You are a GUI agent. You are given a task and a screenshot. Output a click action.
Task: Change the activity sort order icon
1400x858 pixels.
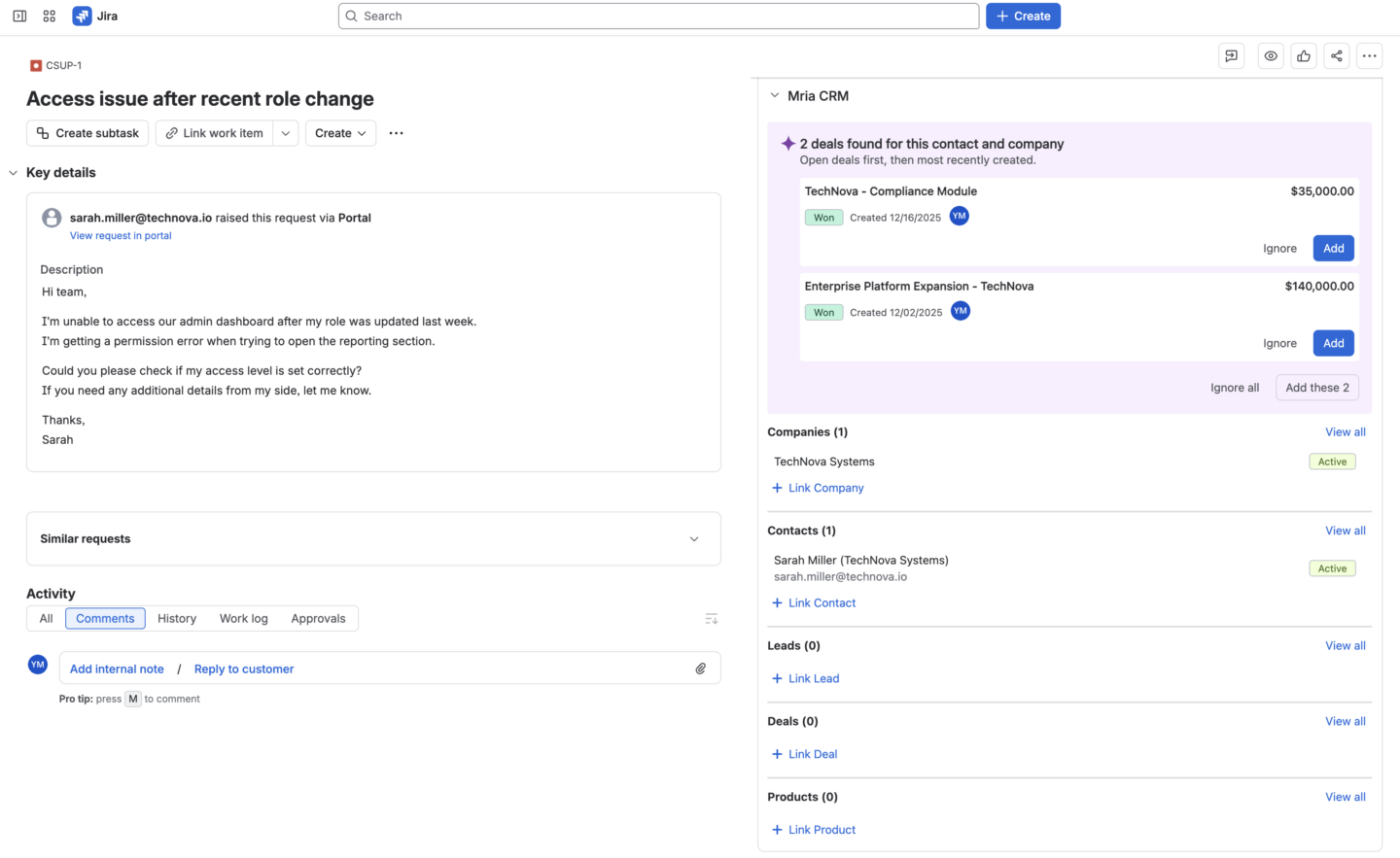click(712, 619)
